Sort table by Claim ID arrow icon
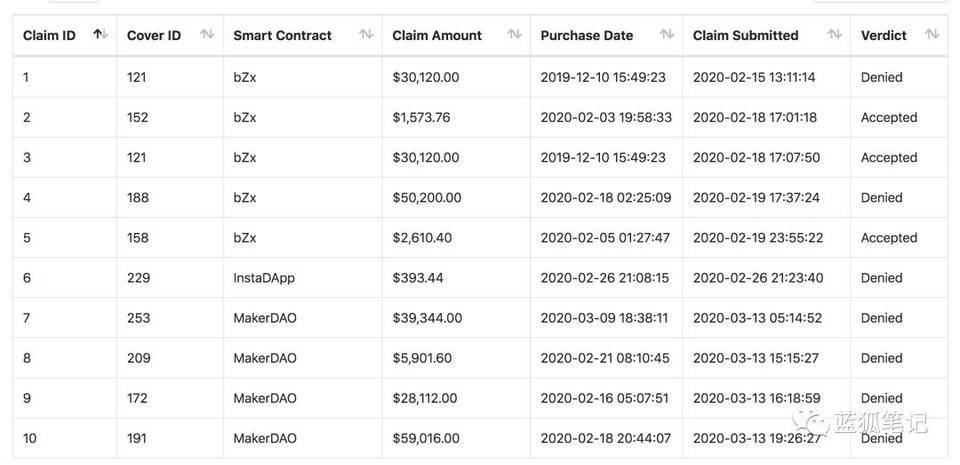Screen dimensions: 960x465 pos(100,35)
